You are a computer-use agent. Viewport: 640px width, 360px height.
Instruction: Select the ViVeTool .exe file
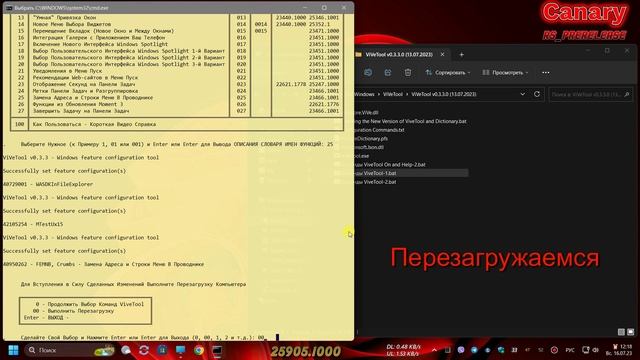coord(362,156)
